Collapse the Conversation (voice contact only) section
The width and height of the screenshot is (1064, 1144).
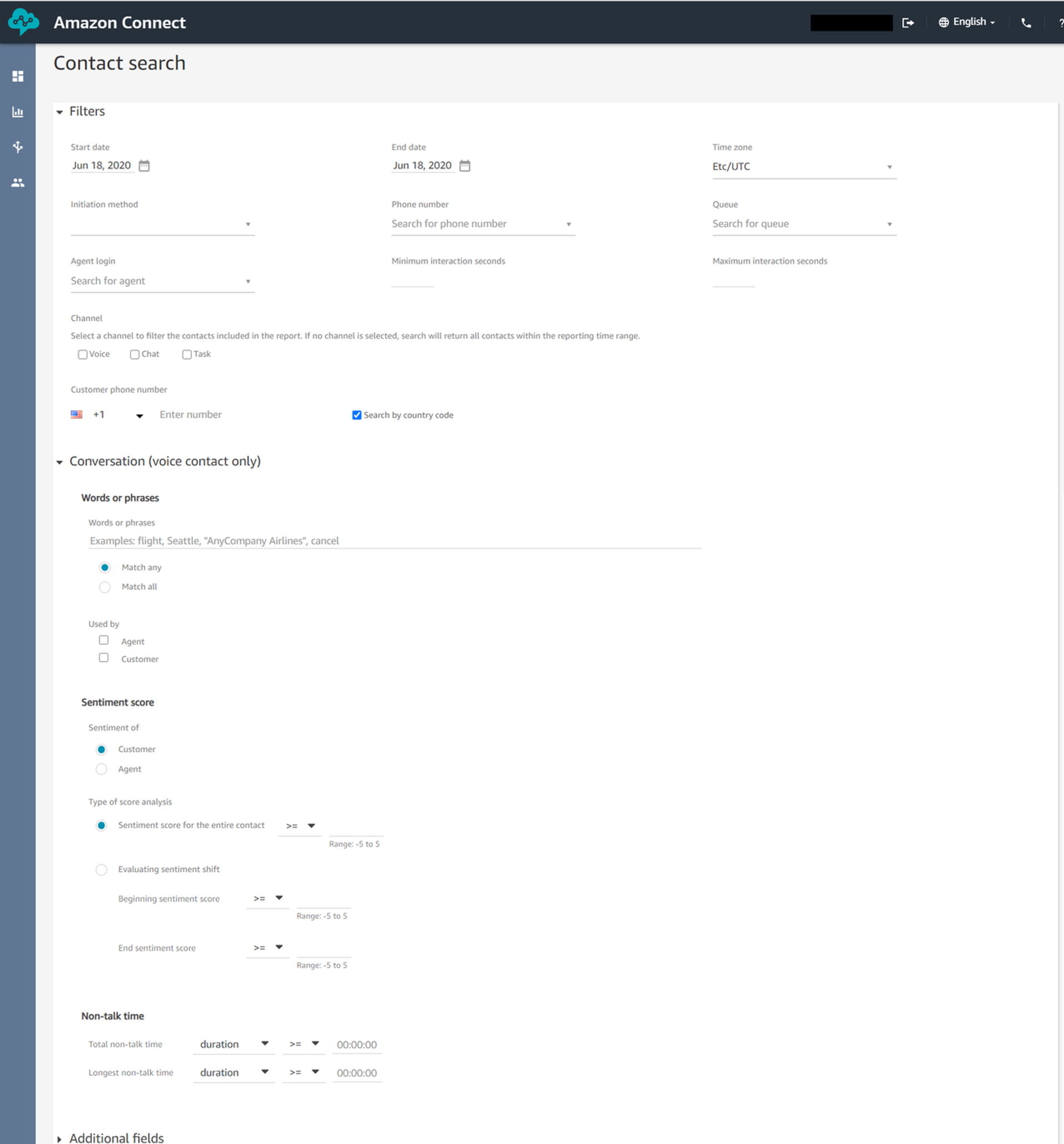point(59,462)
